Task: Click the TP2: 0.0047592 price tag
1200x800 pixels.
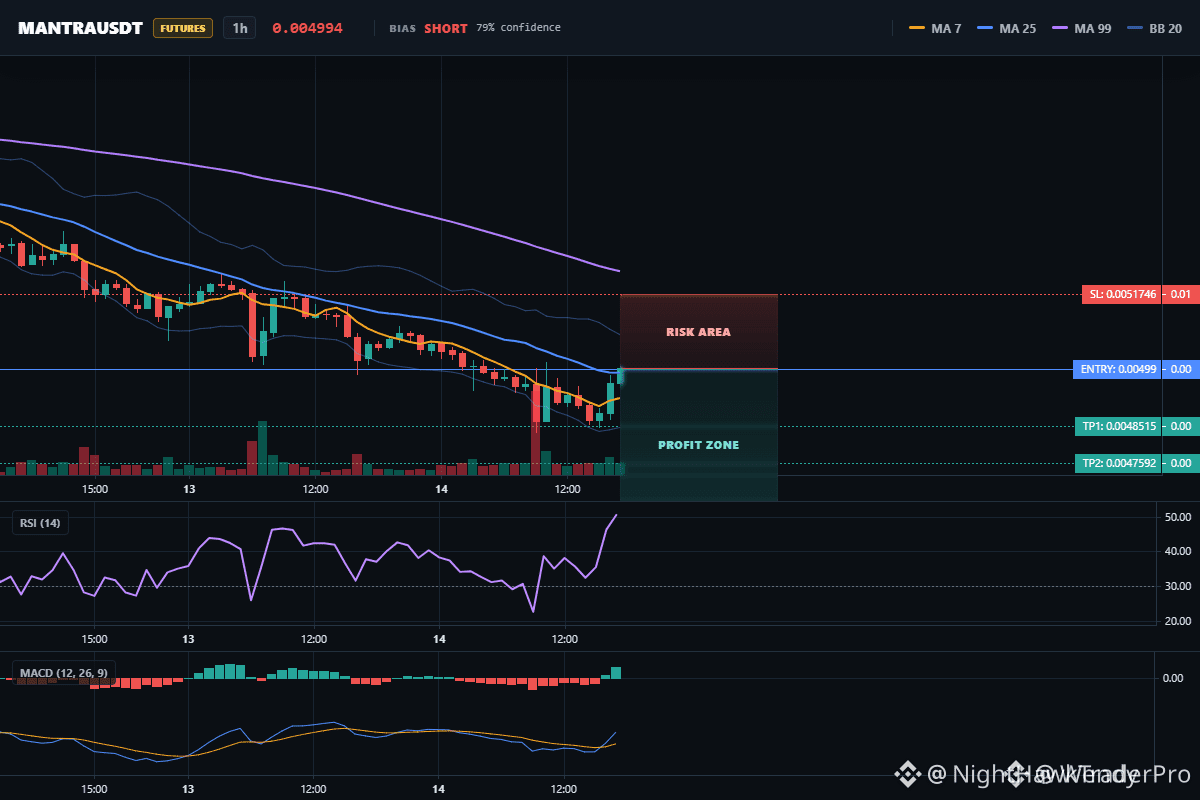Action: [1118, 463]
